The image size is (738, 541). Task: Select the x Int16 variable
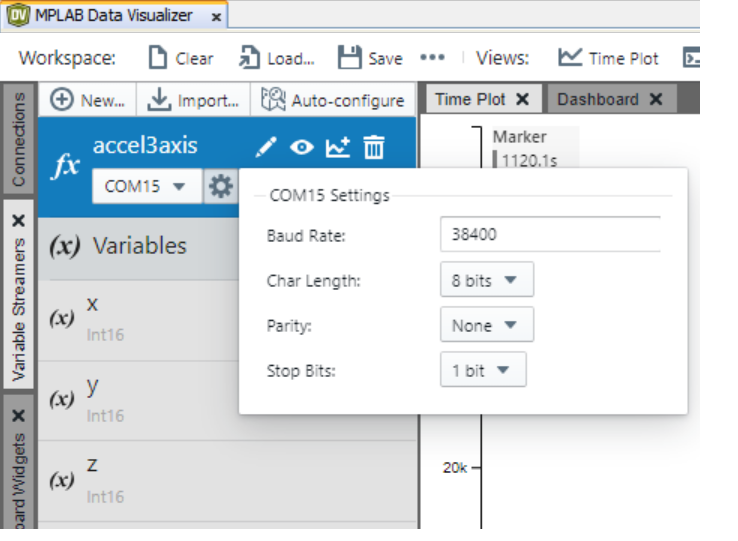[138, 320]
